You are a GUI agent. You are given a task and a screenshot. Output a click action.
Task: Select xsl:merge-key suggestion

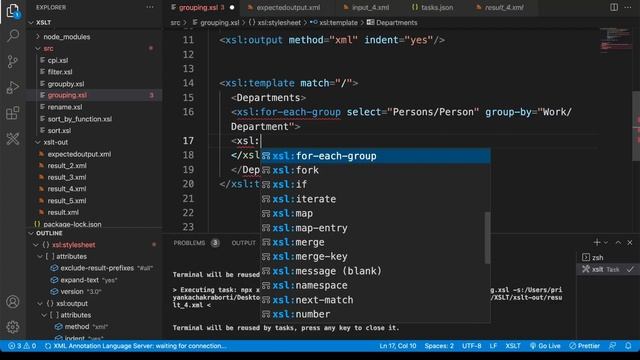point(376,257)
